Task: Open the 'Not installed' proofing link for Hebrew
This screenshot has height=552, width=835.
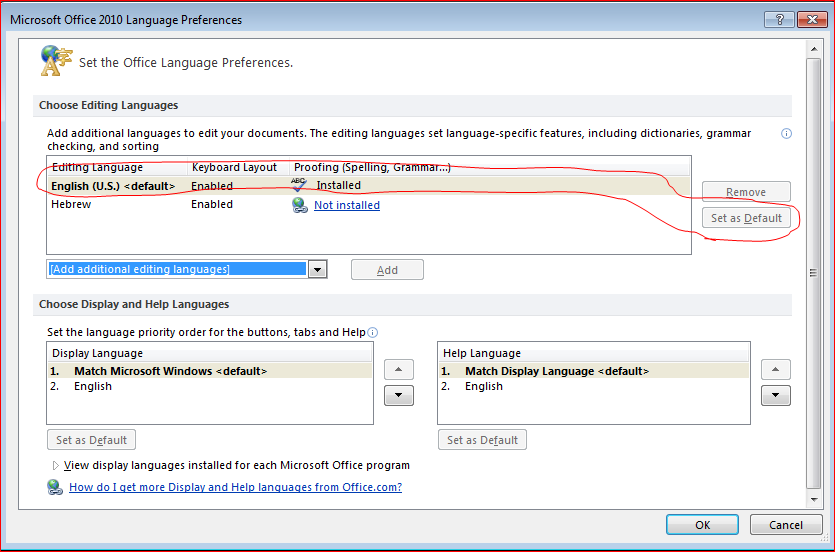Action: click(347, 205)
